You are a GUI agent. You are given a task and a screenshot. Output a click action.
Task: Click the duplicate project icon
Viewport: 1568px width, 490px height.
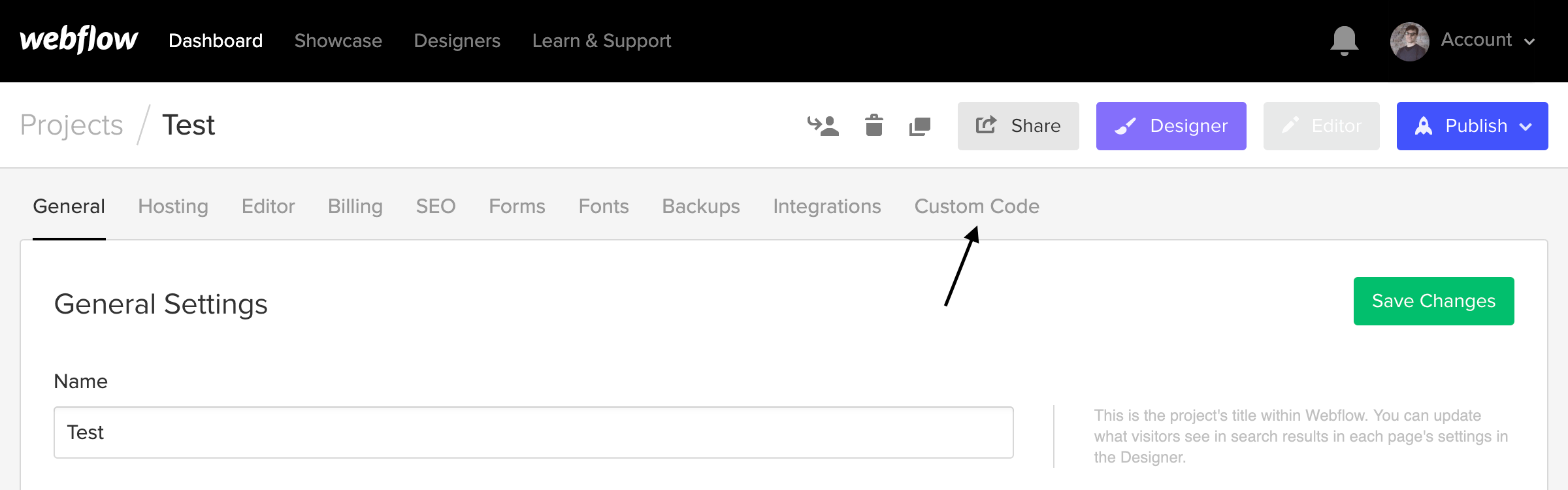918,125
